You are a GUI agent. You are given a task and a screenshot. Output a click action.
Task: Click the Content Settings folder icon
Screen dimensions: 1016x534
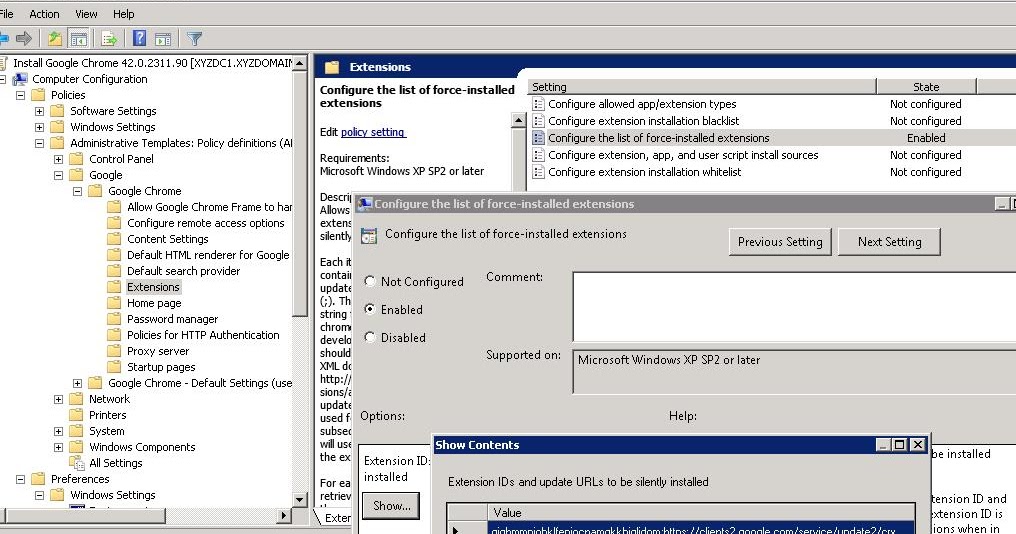coord(115,239)
